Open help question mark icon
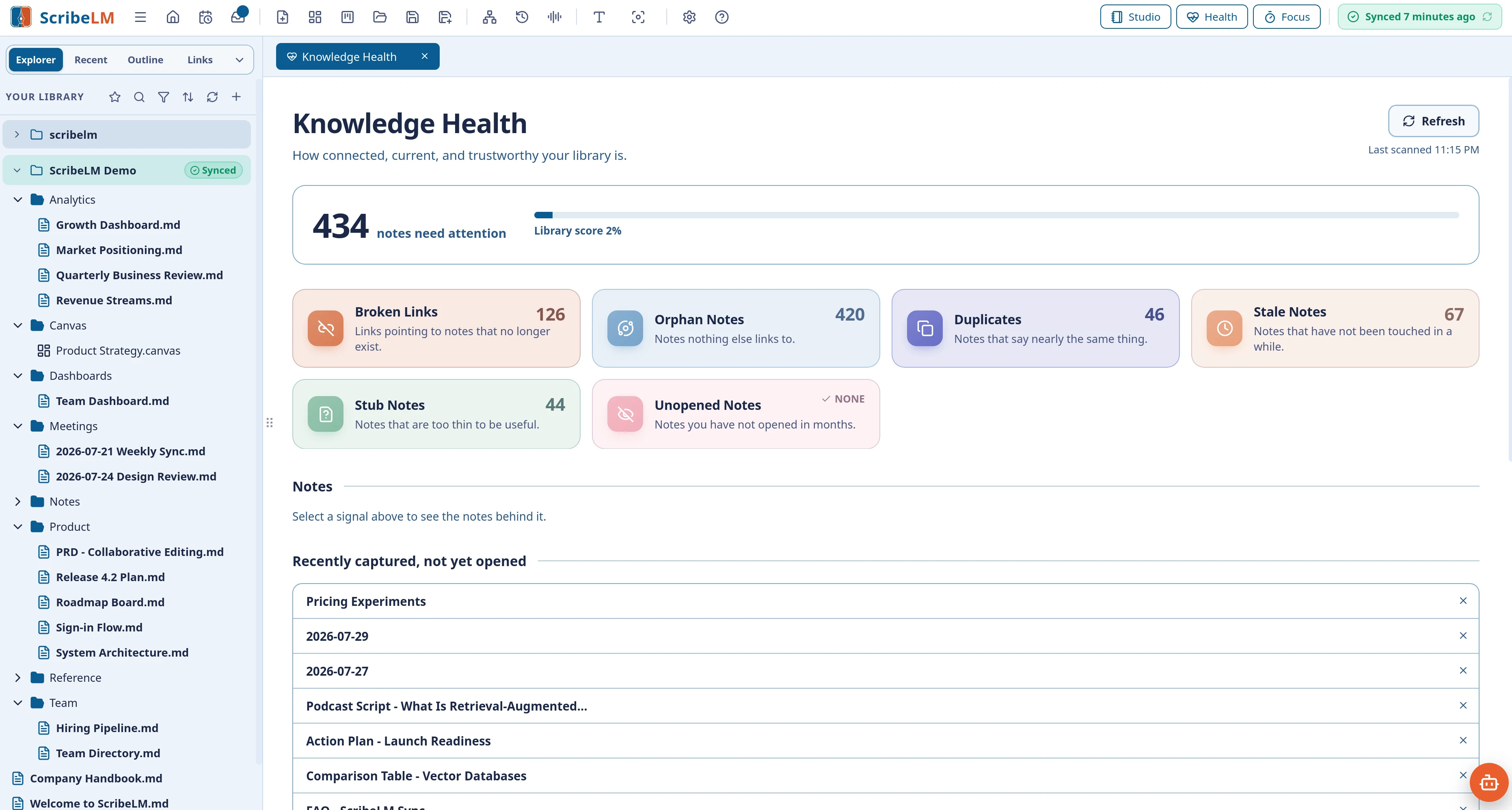Image resolution: width=1512 pixels, height=810 pixels. pos(722,17)
